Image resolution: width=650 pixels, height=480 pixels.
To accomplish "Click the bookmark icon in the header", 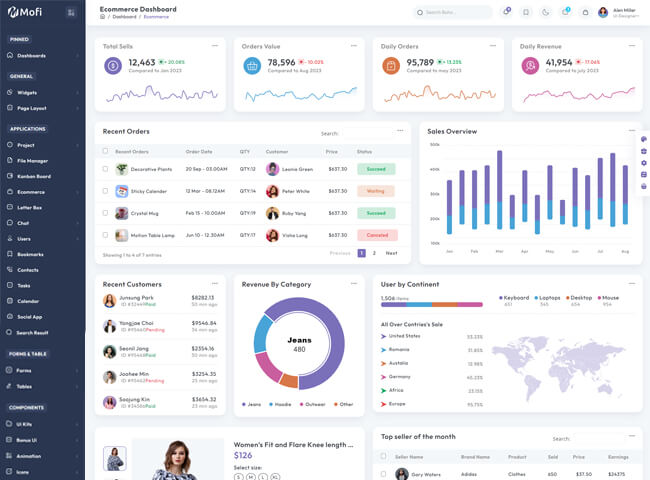I will click(526, 12).
